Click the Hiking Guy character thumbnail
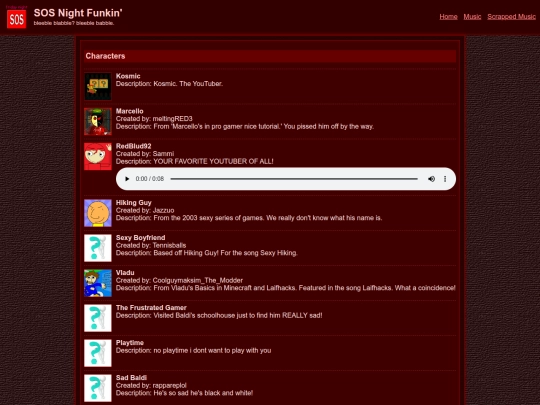This screenshot has height=405, width=540. click(x=98, y=213)
